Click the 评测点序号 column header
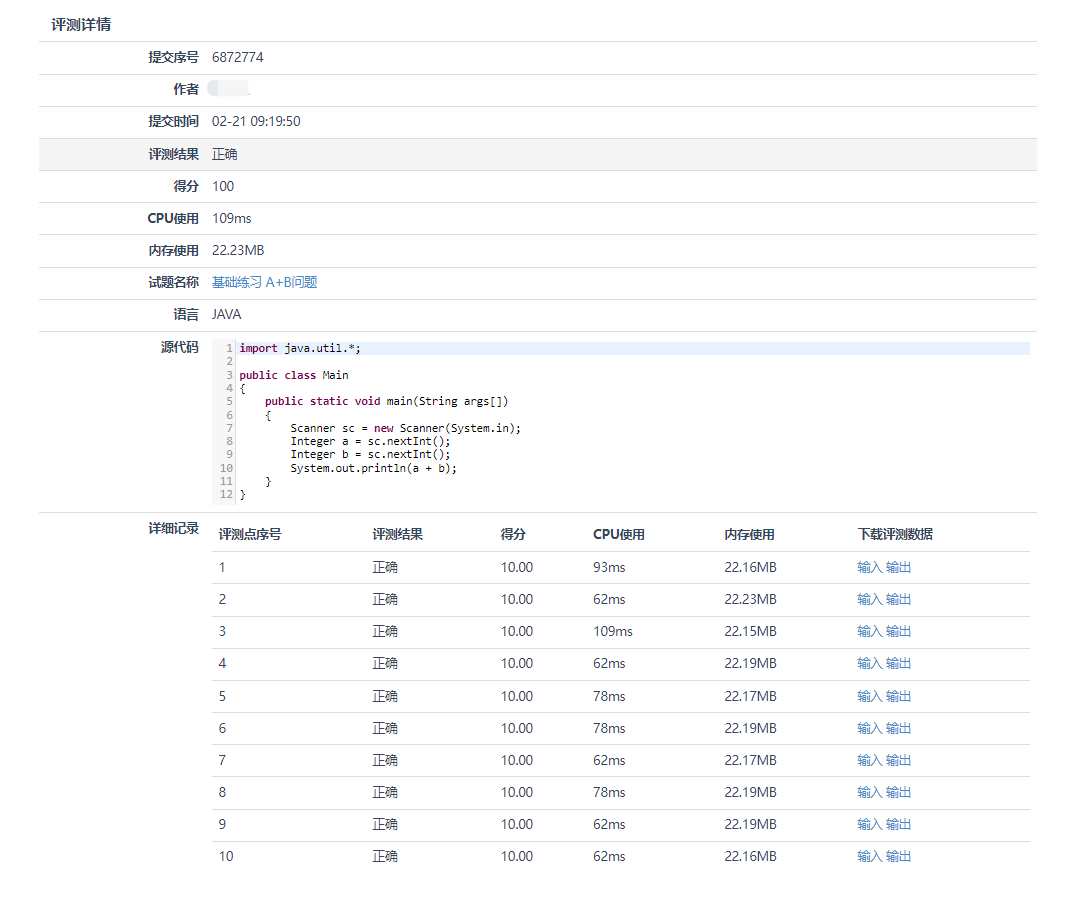The image size is (1084, 906). (250, 535)
